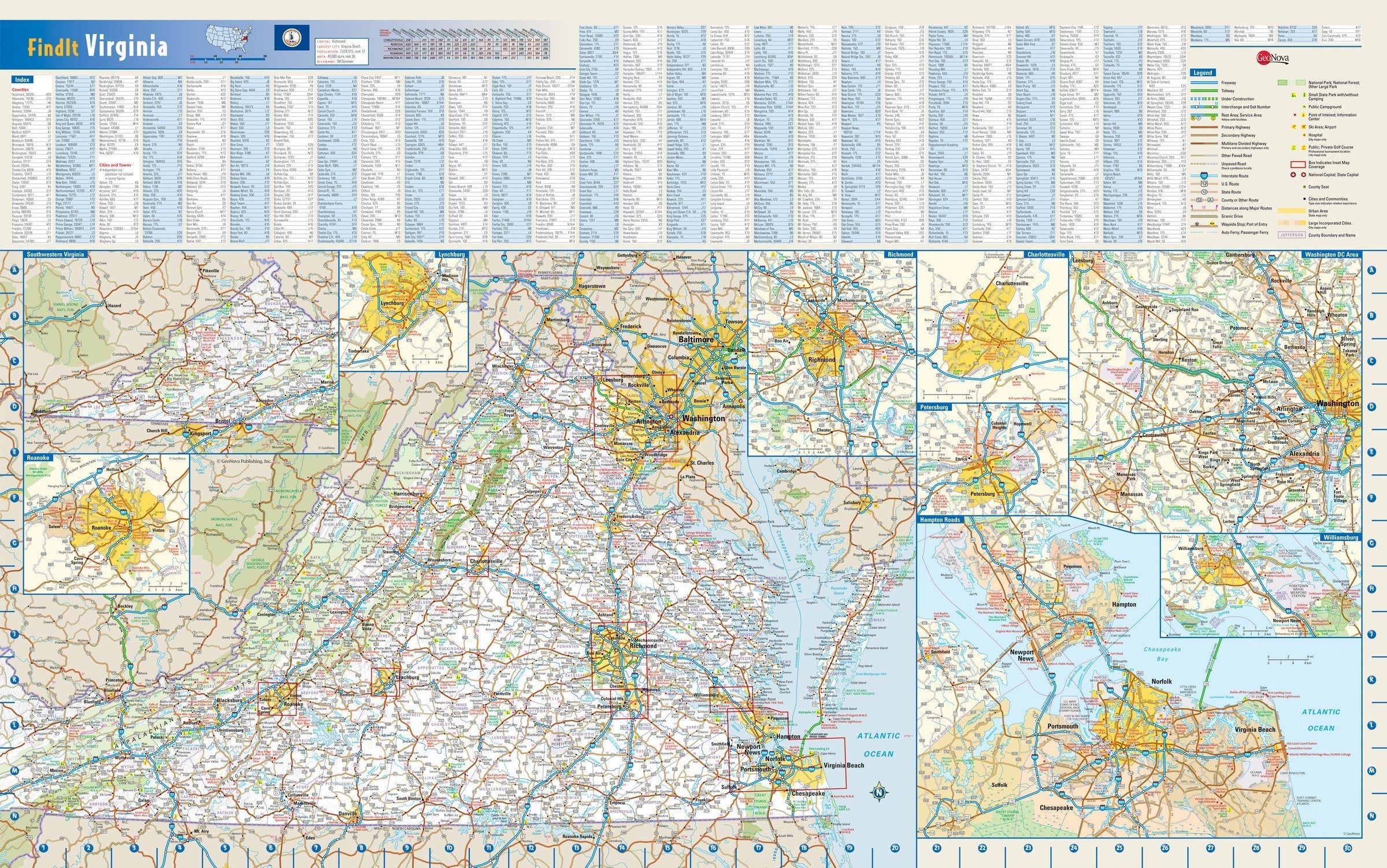Click the Urban Area yellow swatch in legend
The image size is (1387, 868).
tap(1292, 211)
